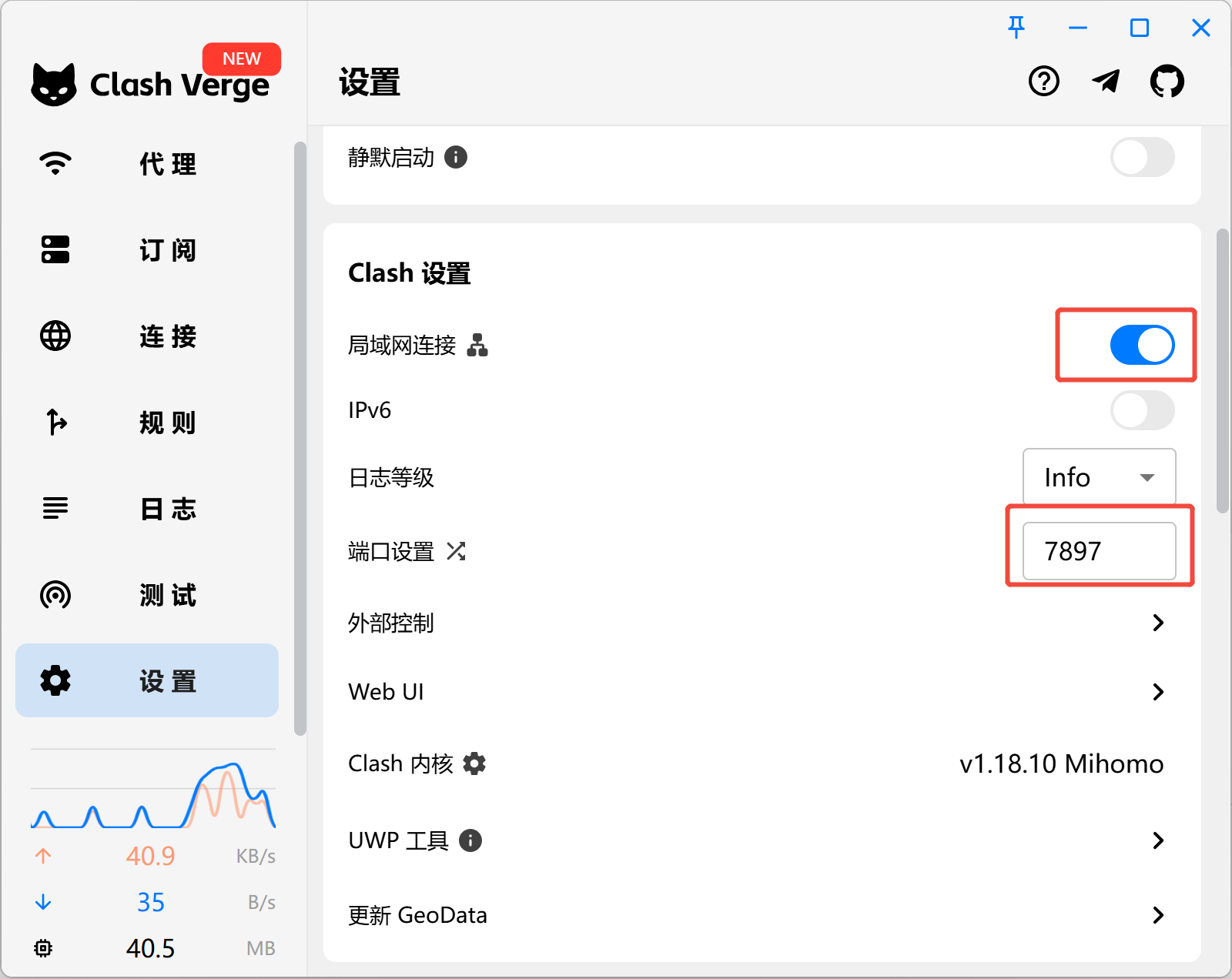Enable the IPv6 switch

(x=1143, y=410)
